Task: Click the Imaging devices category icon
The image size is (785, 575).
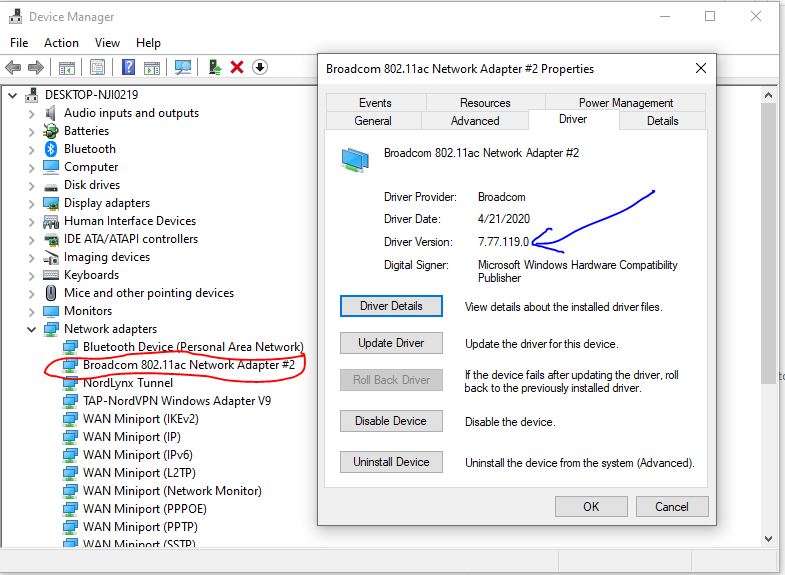Action: pos(51,257)
